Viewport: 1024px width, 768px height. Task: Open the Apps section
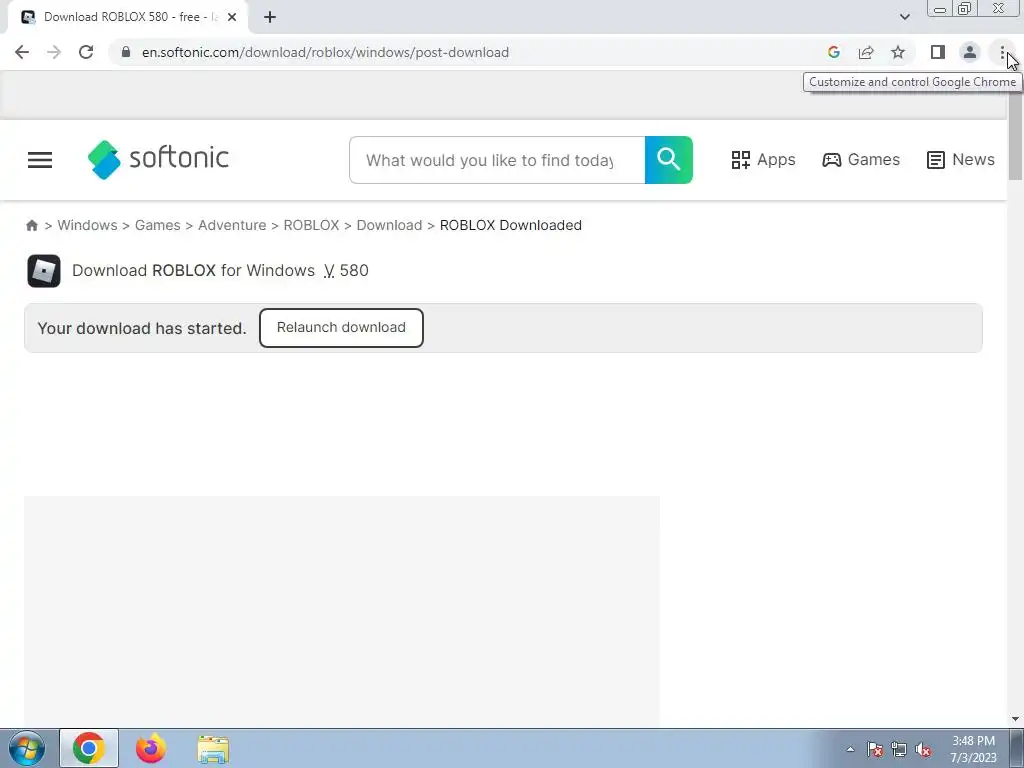pyautogui.click(x=763, y=160)
